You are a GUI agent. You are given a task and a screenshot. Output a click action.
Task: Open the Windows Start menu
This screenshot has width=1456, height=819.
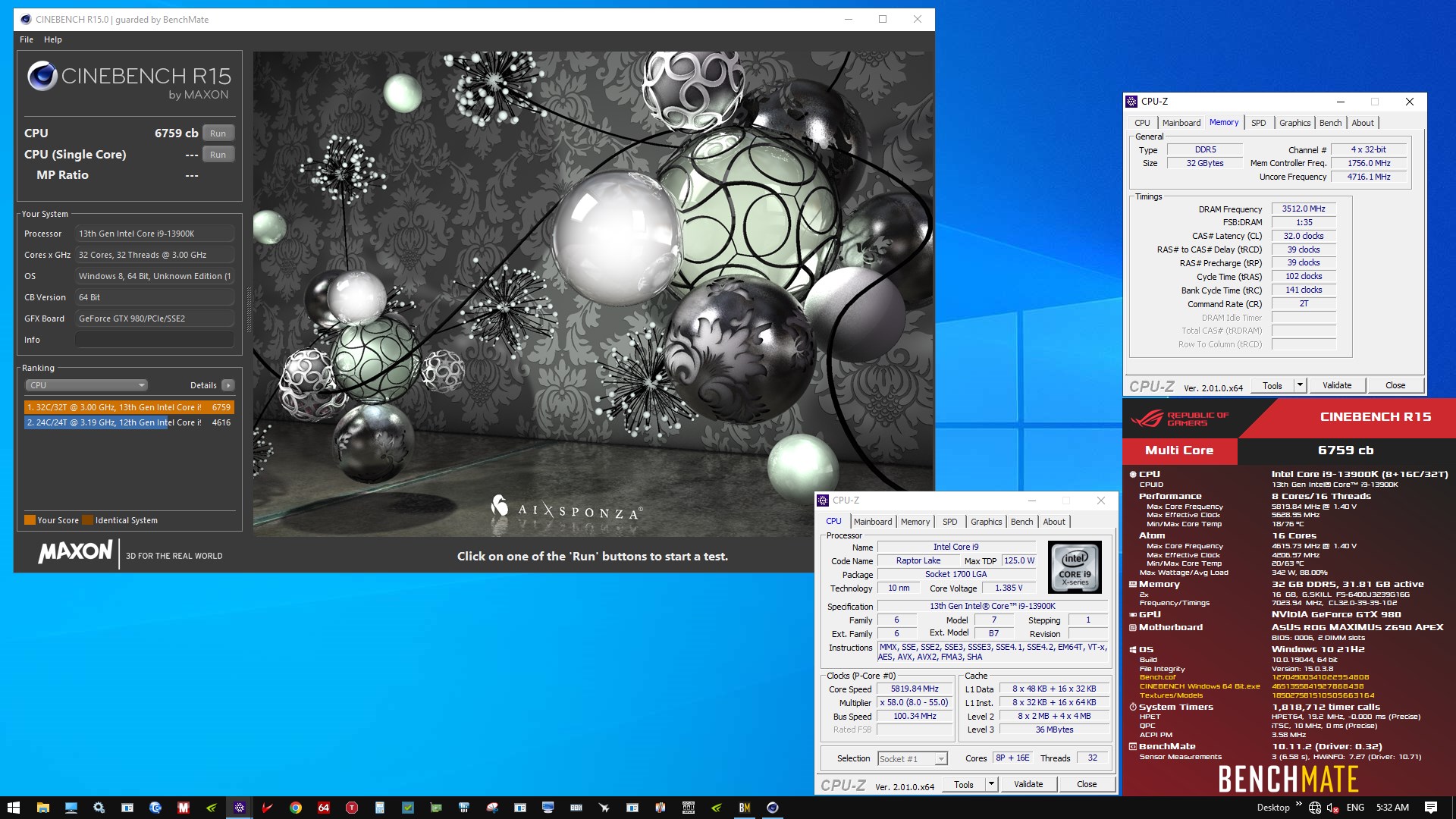13,808
